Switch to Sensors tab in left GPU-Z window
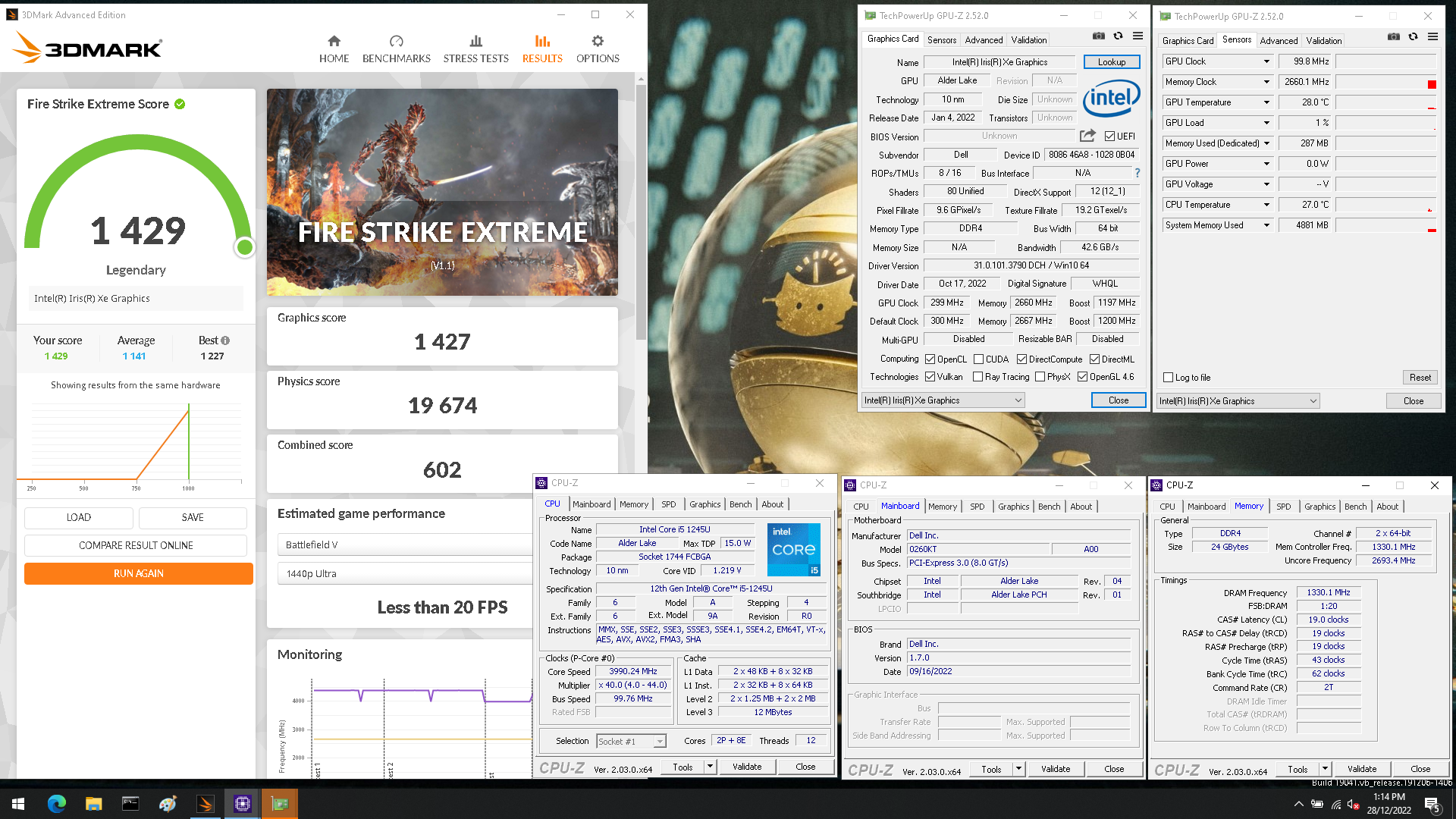This screenshot has width=1456, height=819. click(x=941, y=40)
